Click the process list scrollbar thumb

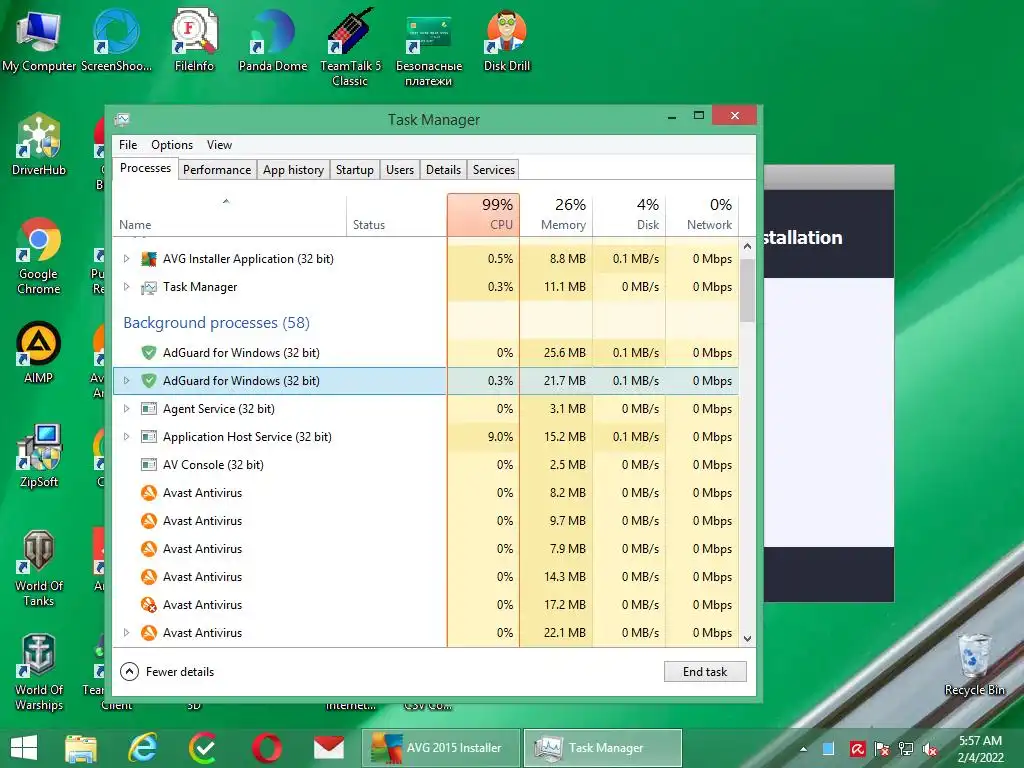pos(748,290)
